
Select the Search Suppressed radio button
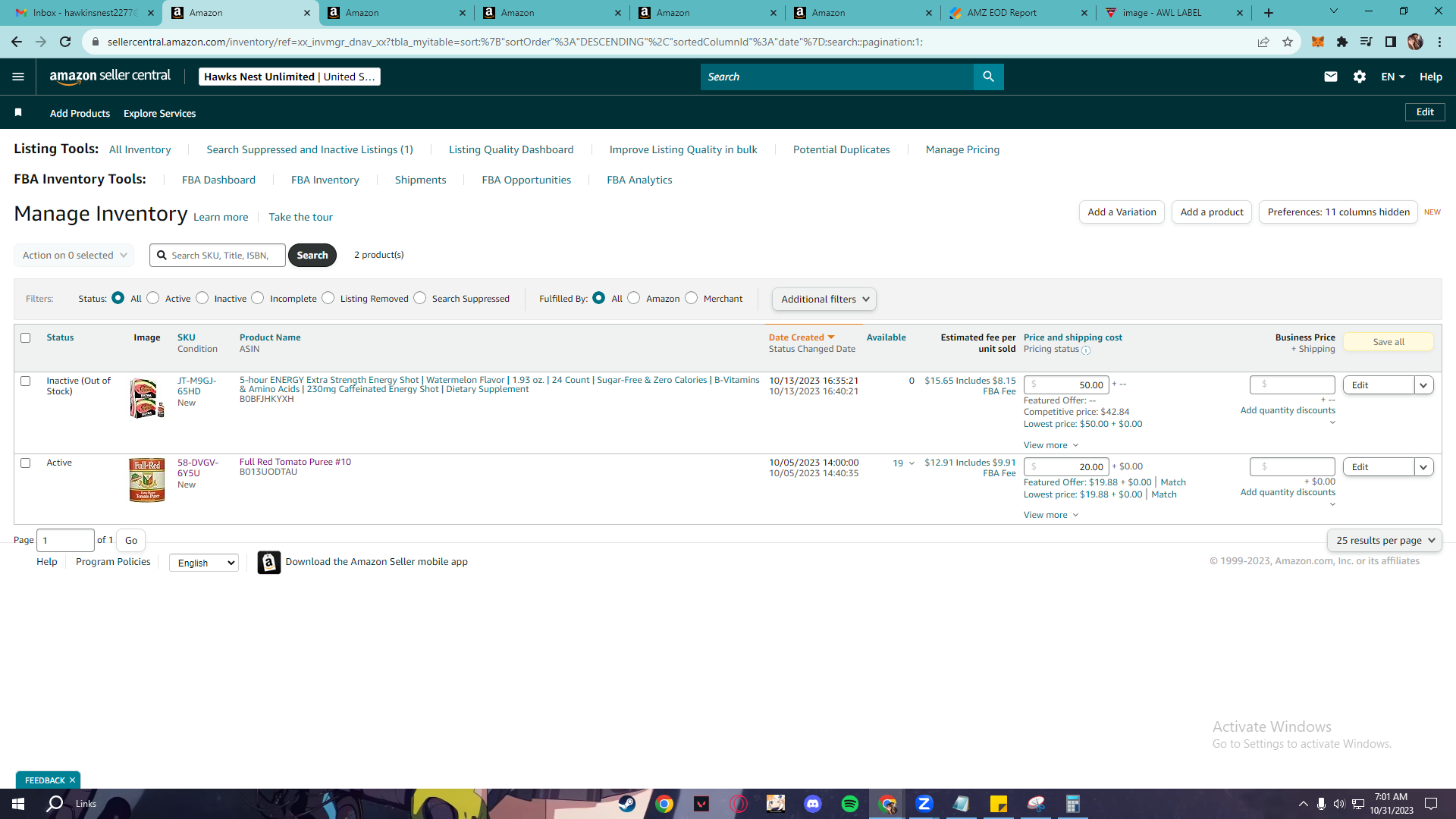(420, 298)
